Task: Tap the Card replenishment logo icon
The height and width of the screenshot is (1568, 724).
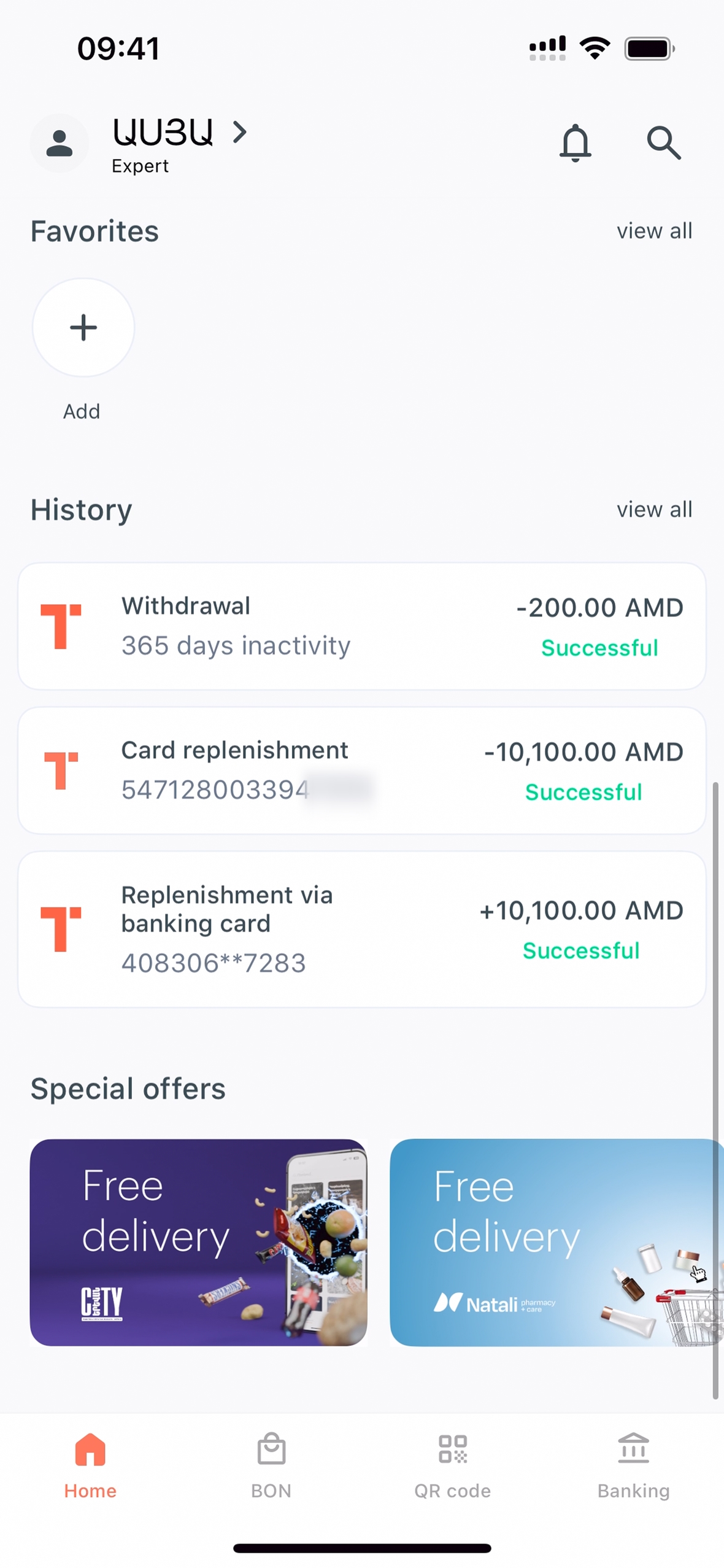Action: point(60,770)
